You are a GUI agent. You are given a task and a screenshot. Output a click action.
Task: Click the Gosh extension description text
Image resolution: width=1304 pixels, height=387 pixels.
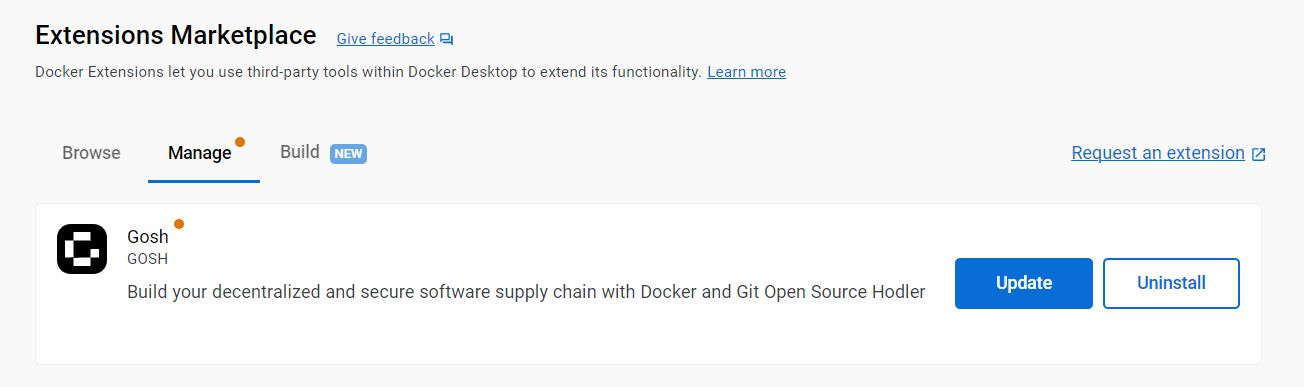pos(526,292)
